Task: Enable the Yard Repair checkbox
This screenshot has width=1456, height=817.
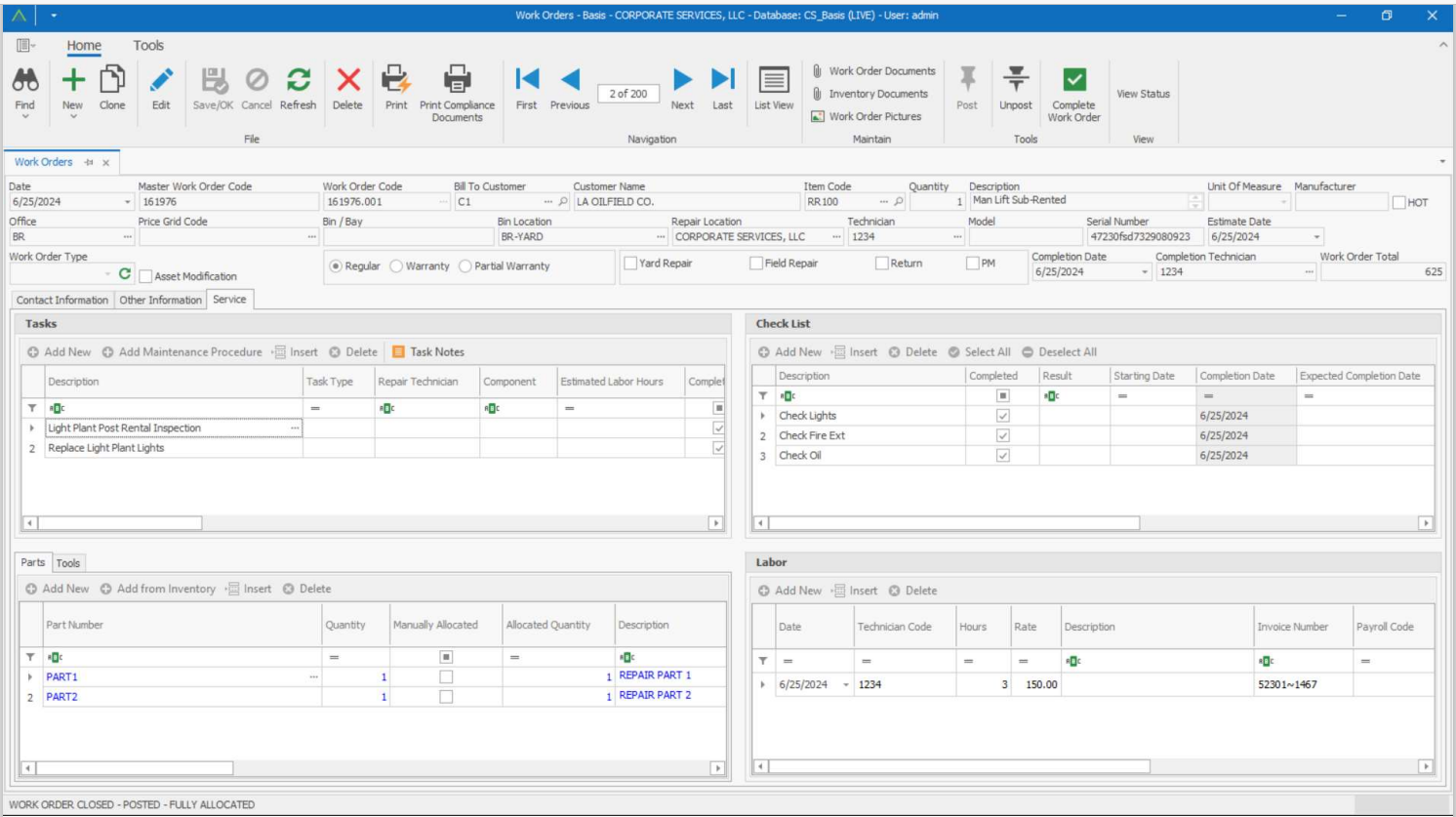Action: [x=630, y=264]
